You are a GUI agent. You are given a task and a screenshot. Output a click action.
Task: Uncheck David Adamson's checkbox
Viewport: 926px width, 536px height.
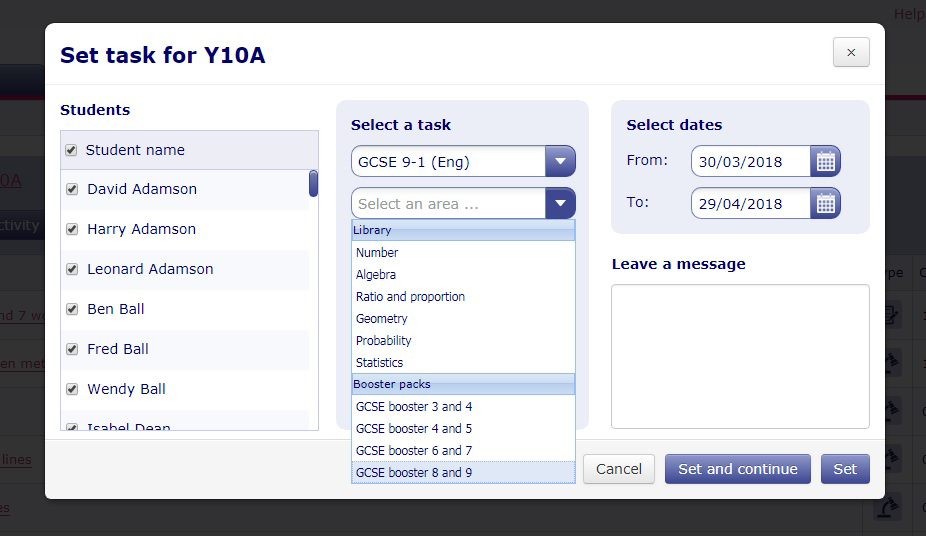pos(72,189)
